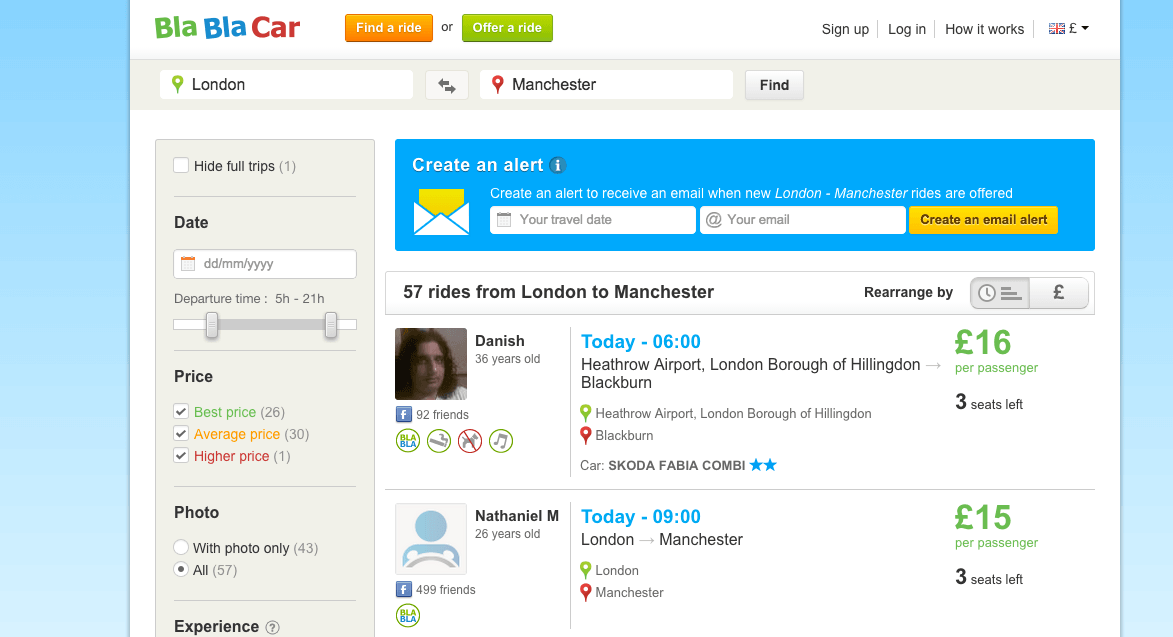This screenshot has width=1173, height=637.
Task: Sort rides by departure time
Action: tap(1000, 293)
